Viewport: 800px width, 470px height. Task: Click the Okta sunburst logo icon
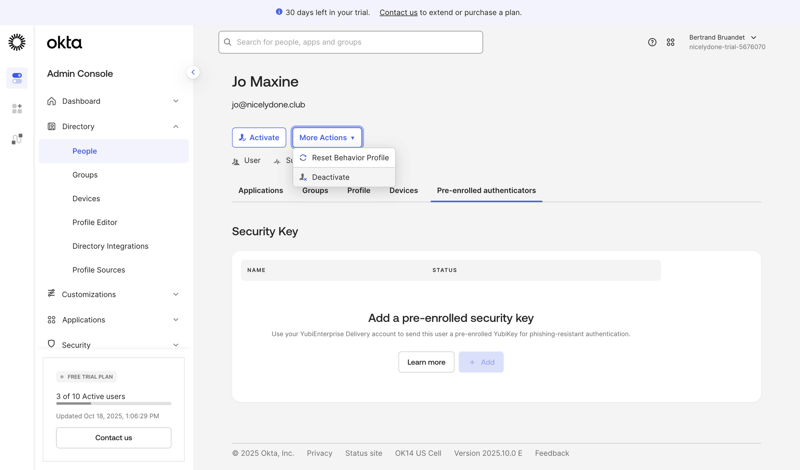tap(17, 42)
